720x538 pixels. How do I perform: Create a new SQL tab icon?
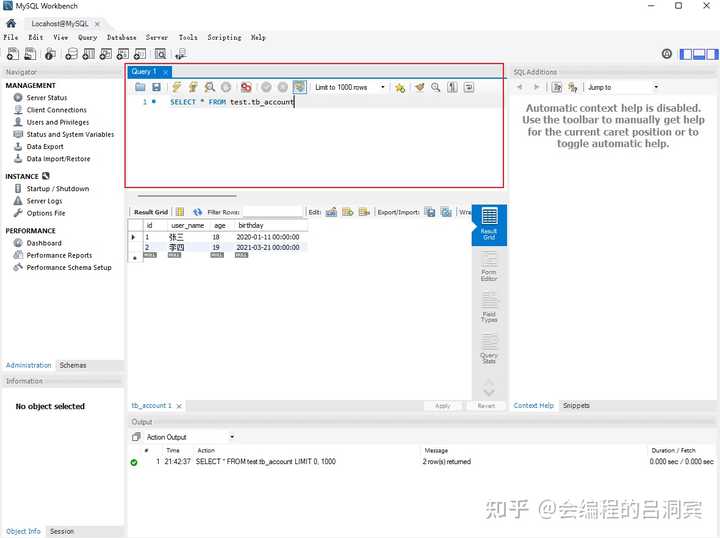tap(13, 54)
